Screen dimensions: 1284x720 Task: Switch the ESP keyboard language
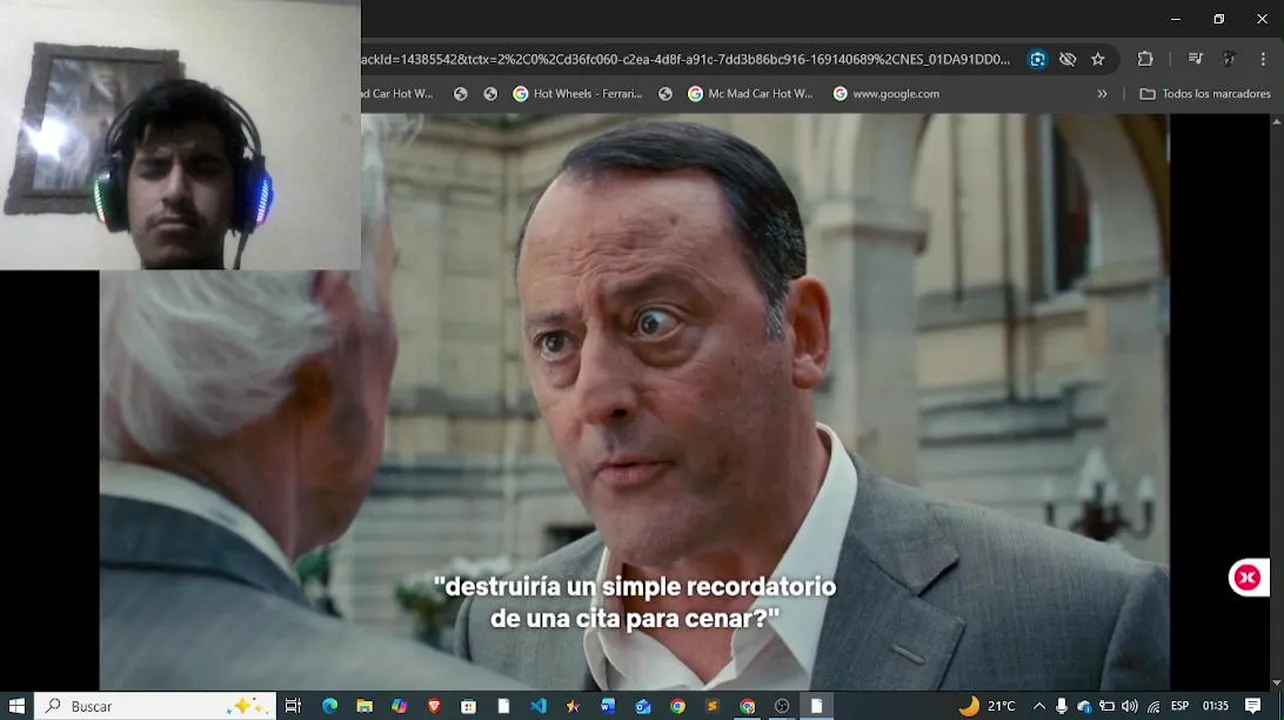point(1180,706)
